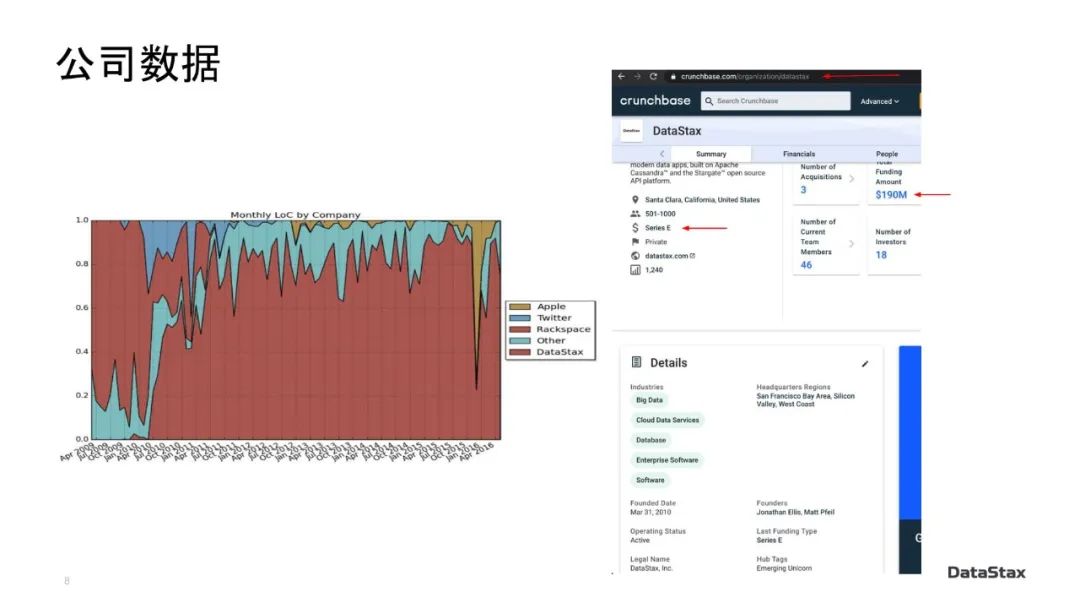Click the DataStax company logo thumbnail
Image resolution: width=1080 pixels, height=608 pixels.
point(631,131)
